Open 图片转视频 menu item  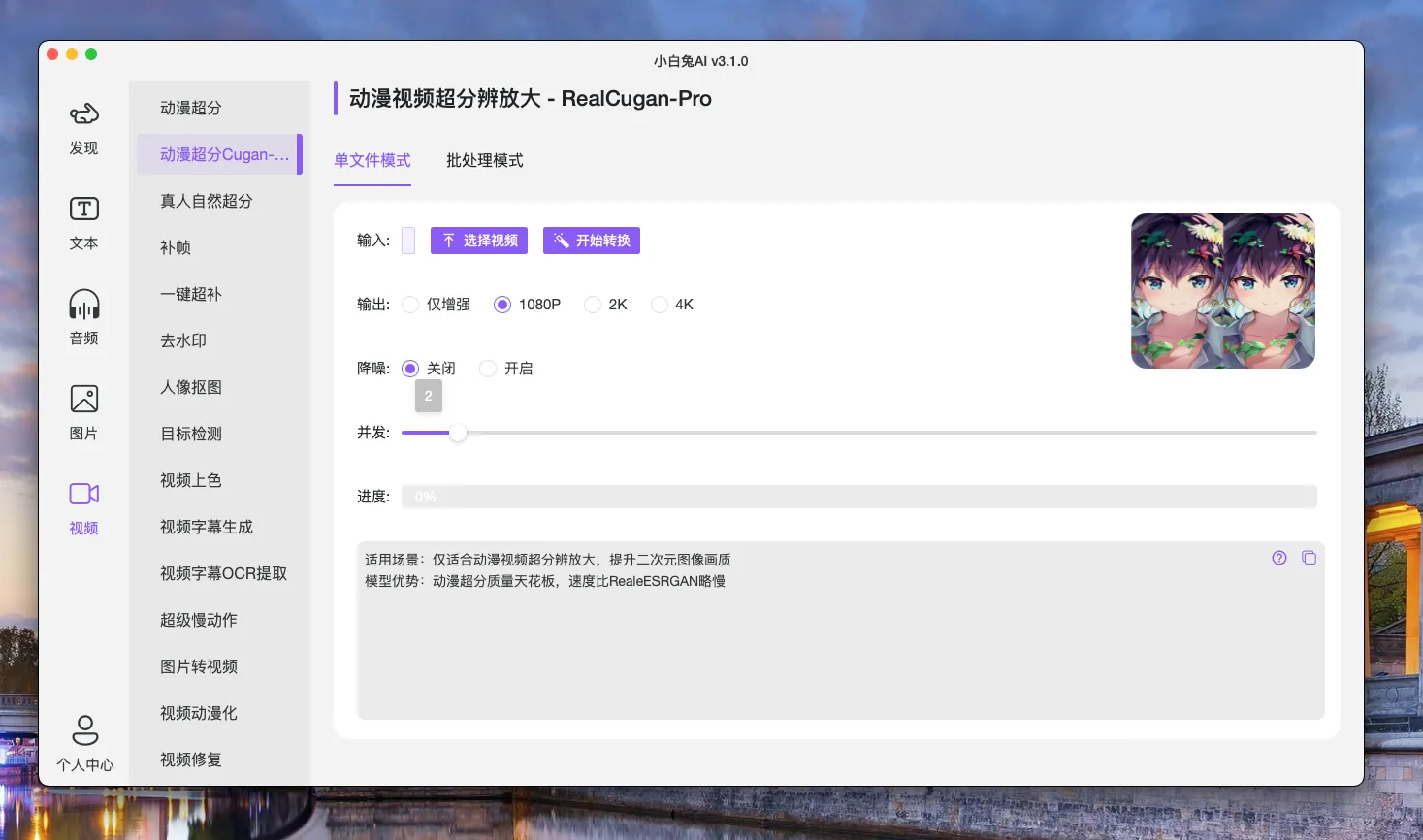pyautogui.click(x=219, y=666)
